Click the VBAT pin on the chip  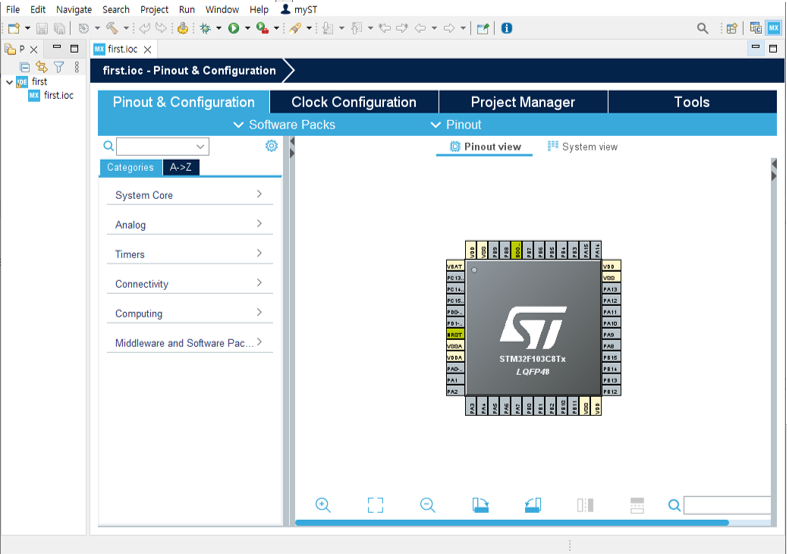tap(455, 266)
